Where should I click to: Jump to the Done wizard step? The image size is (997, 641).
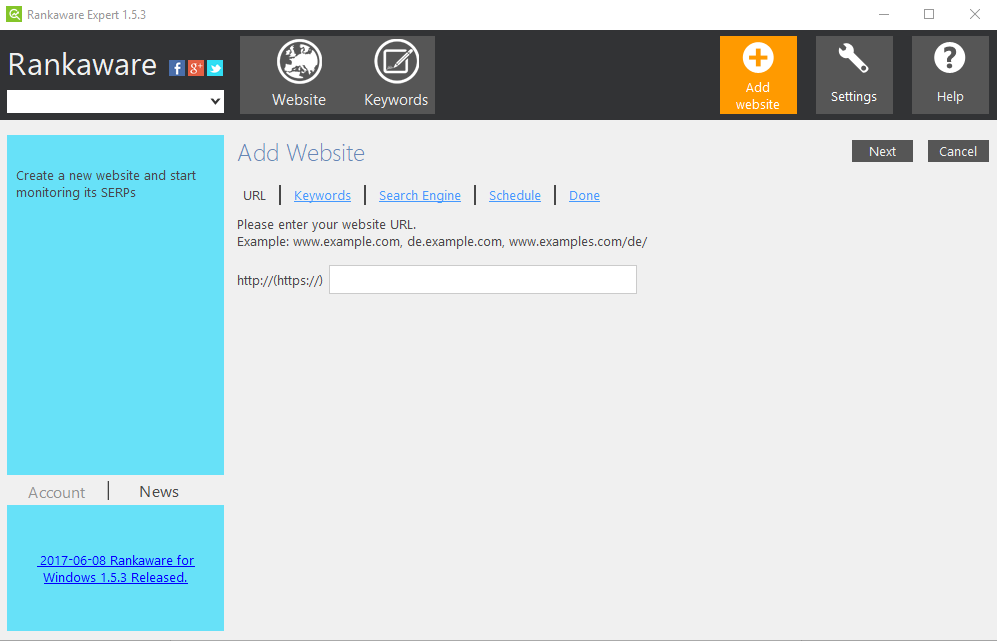point(584,195)
